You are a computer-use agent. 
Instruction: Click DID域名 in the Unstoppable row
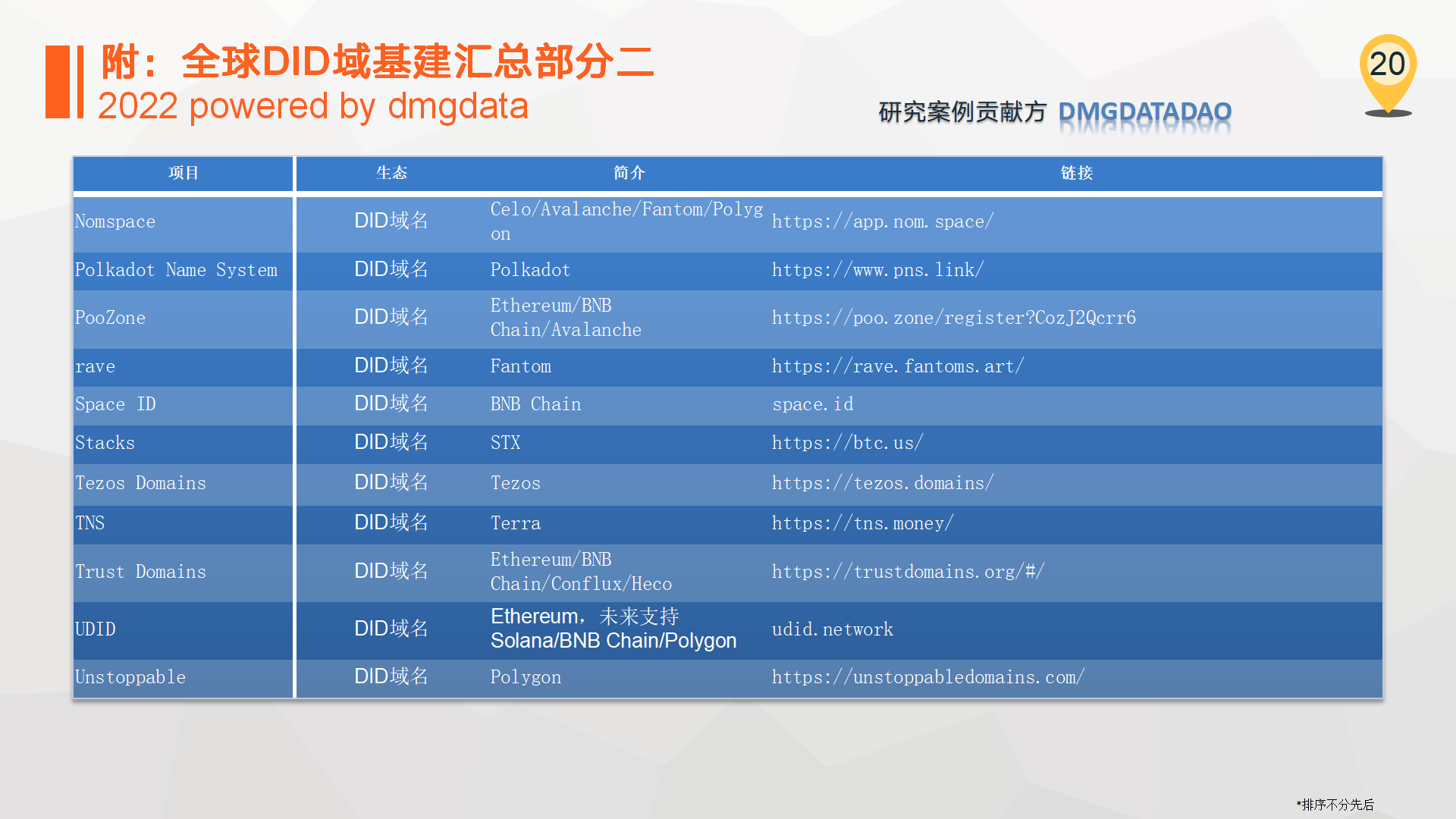coord(391,676)
